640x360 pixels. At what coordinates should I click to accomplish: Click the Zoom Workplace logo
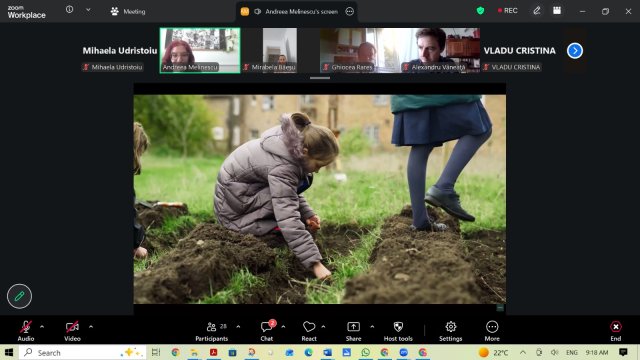[x=26, y=12]
